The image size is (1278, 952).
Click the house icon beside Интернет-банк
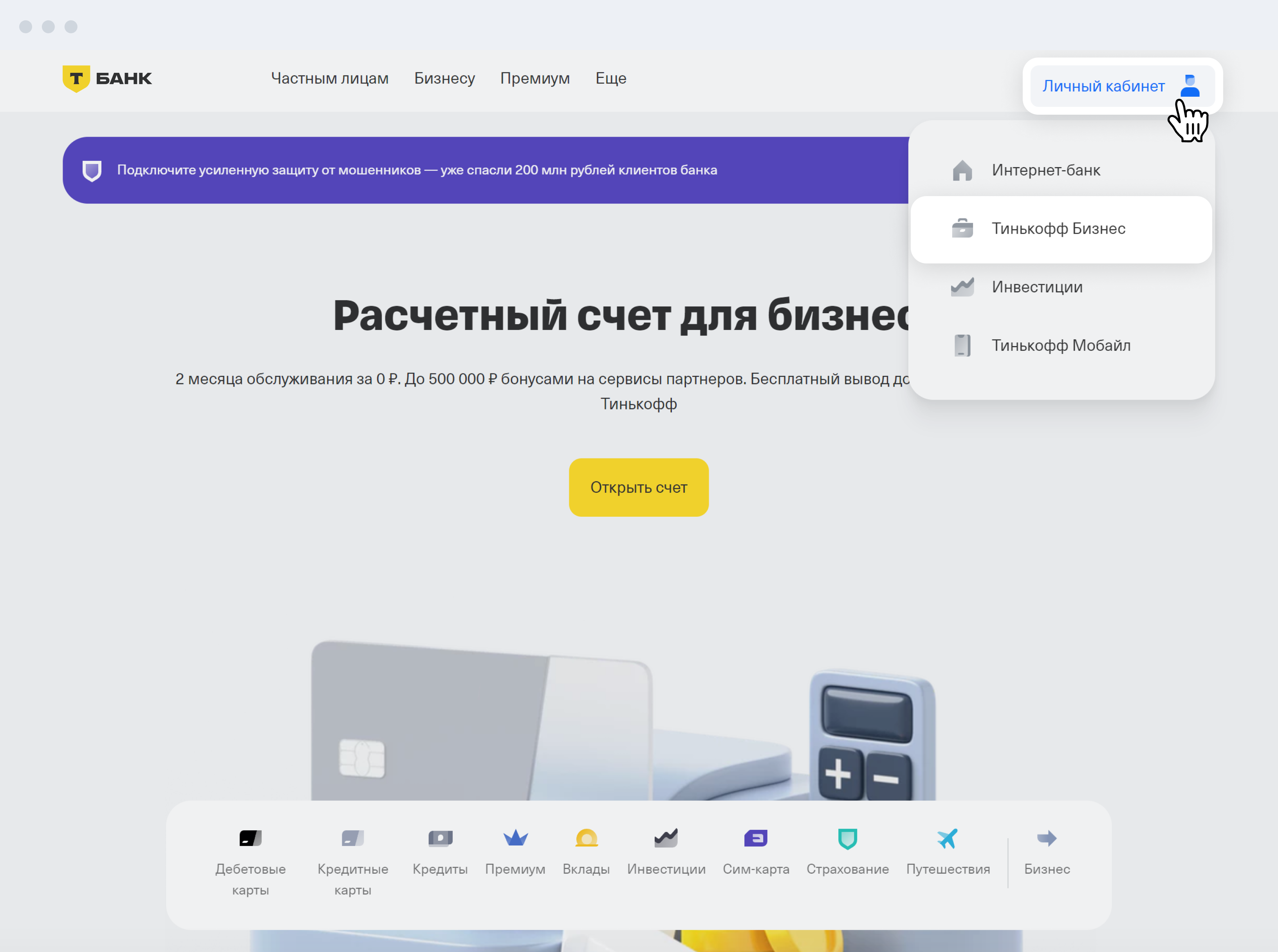coord(962,171)
